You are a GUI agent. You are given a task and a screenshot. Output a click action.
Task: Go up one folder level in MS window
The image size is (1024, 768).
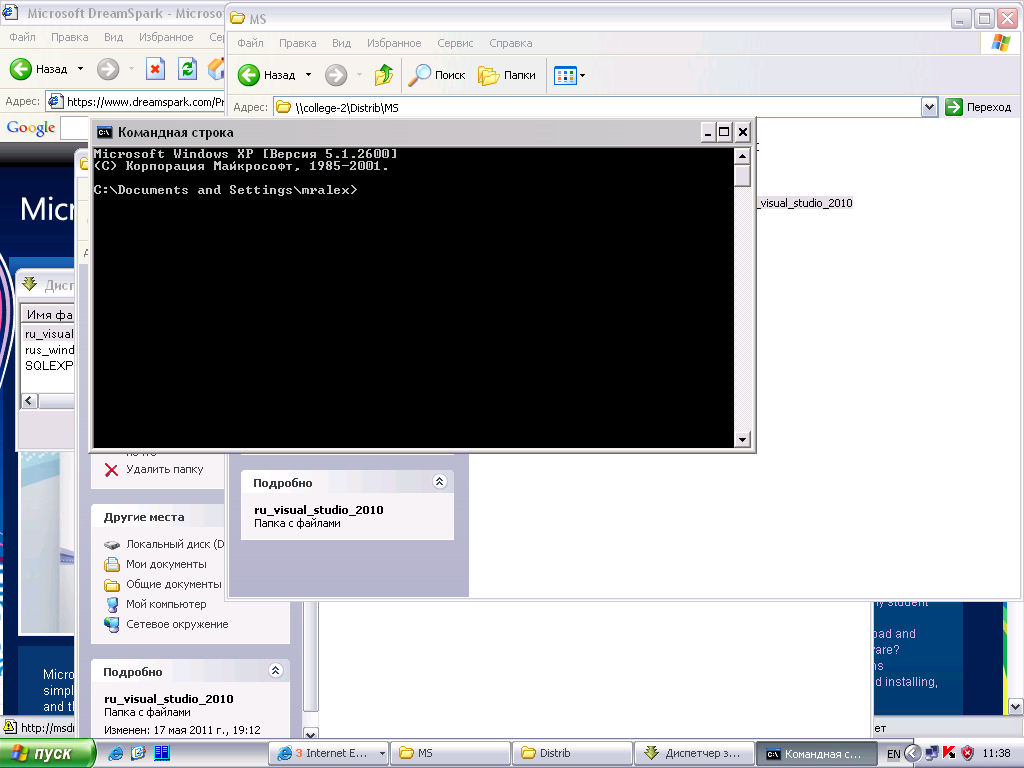384,75
